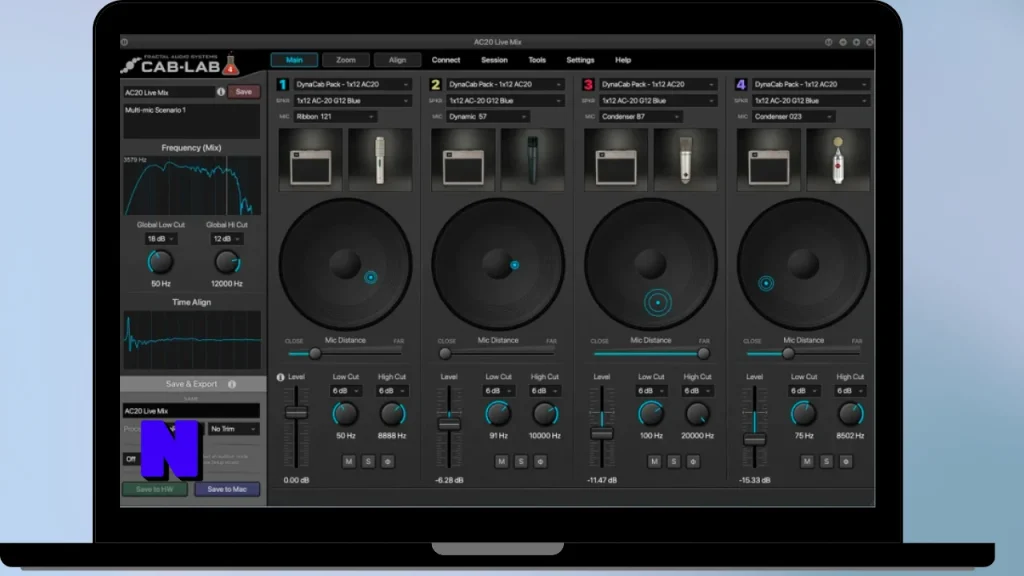The height and width of the screenshot is (576, 1024).
Task: Select channel 3 number badge
Action: pos(588,84)
